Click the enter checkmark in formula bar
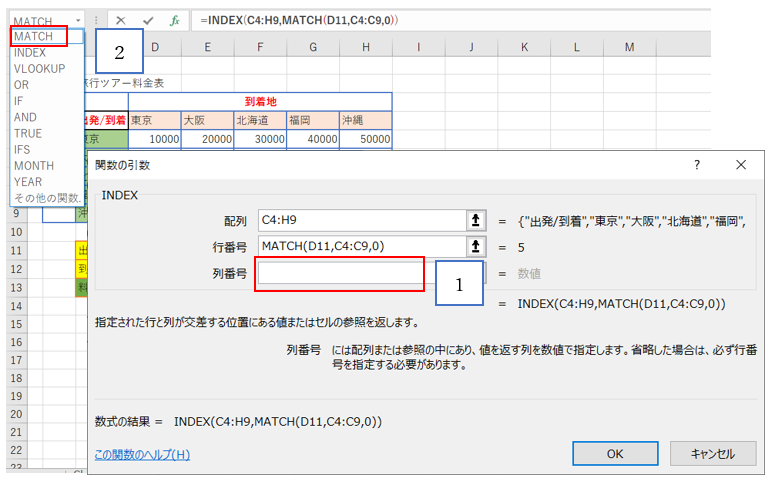Screen dimensions: 776x484 tap(148, 20)
